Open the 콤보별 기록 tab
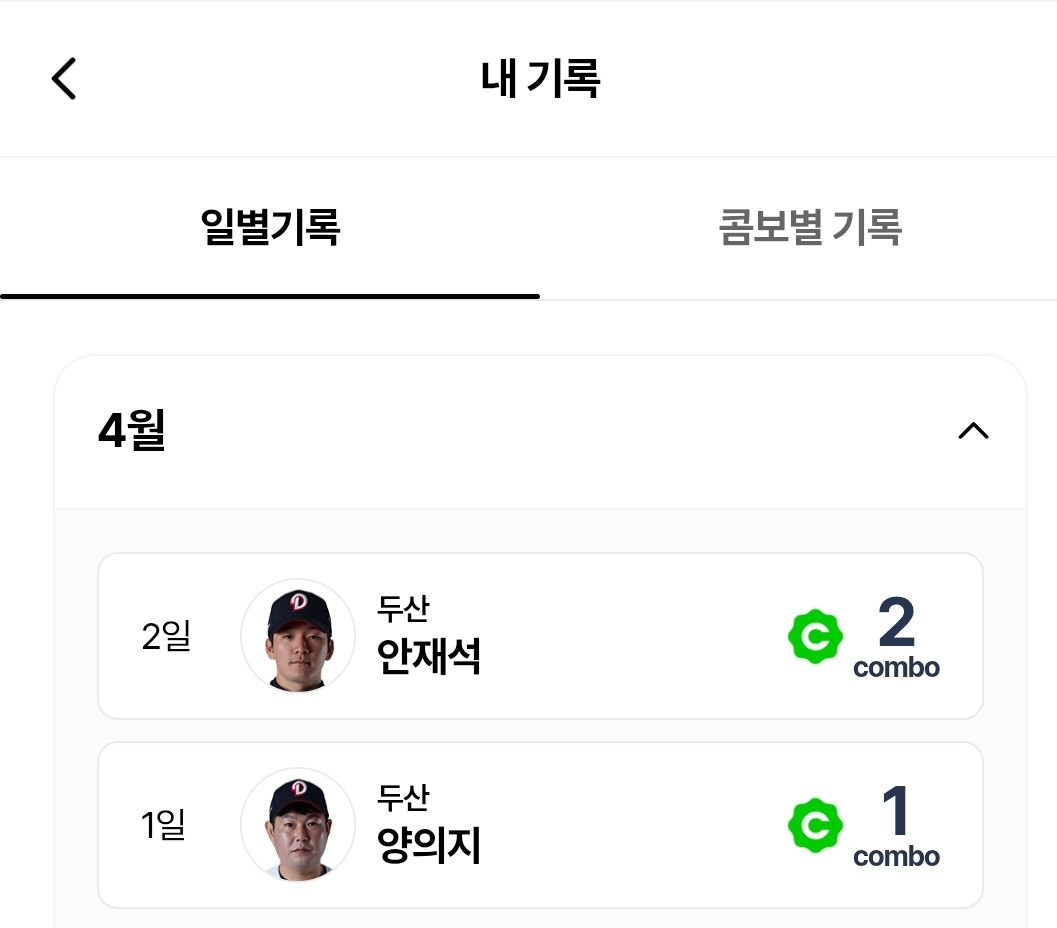Viewport: 1057px width, 928px height. (810, 229)
